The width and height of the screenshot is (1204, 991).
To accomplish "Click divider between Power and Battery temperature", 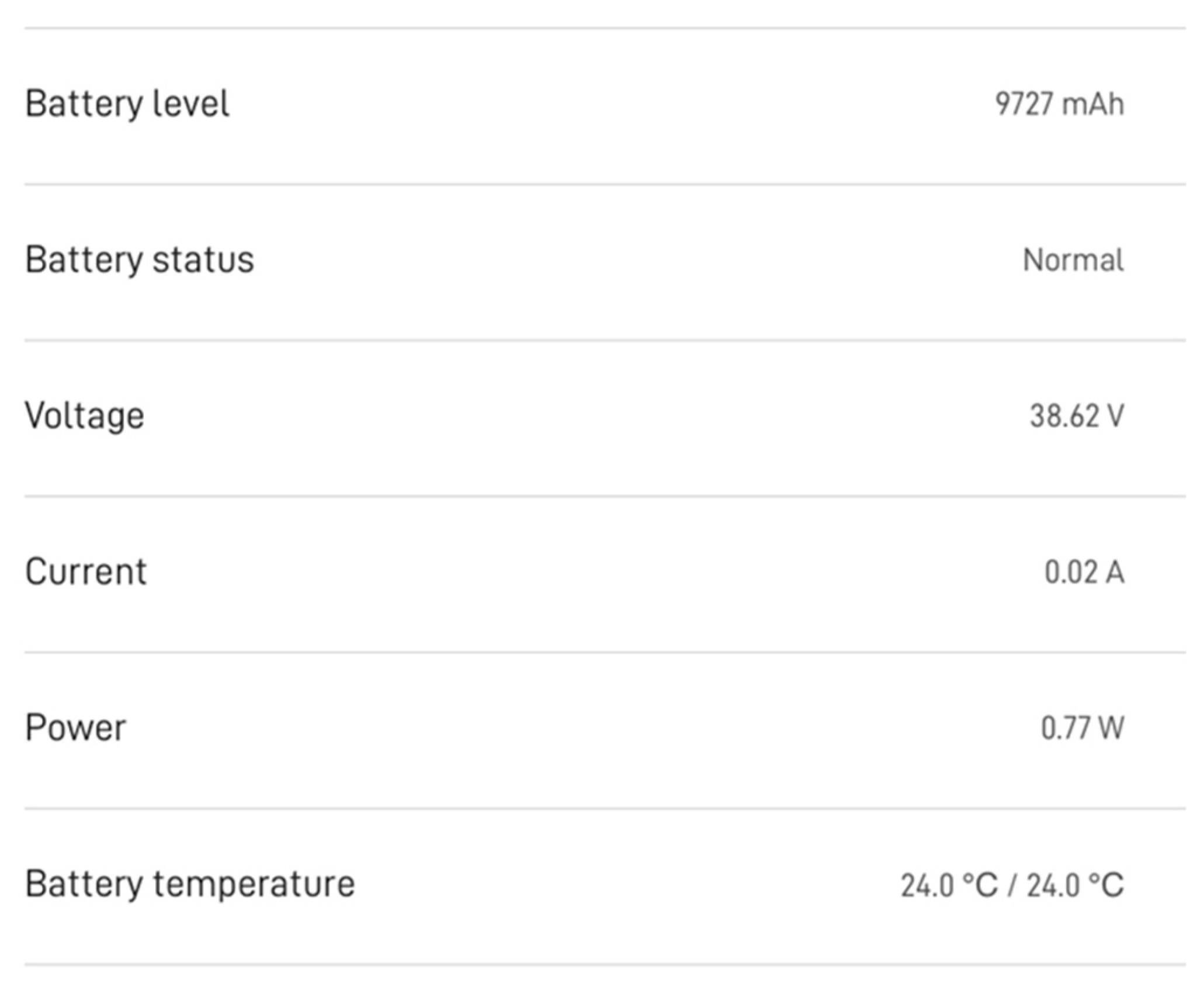I will [605, 808].
